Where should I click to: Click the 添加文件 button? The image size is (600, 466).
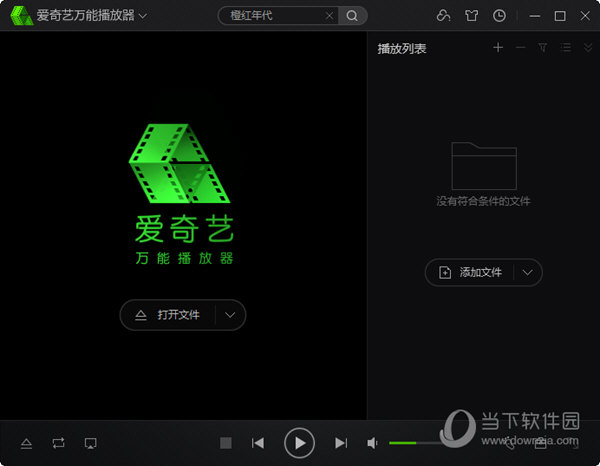[x=470, y=272]
